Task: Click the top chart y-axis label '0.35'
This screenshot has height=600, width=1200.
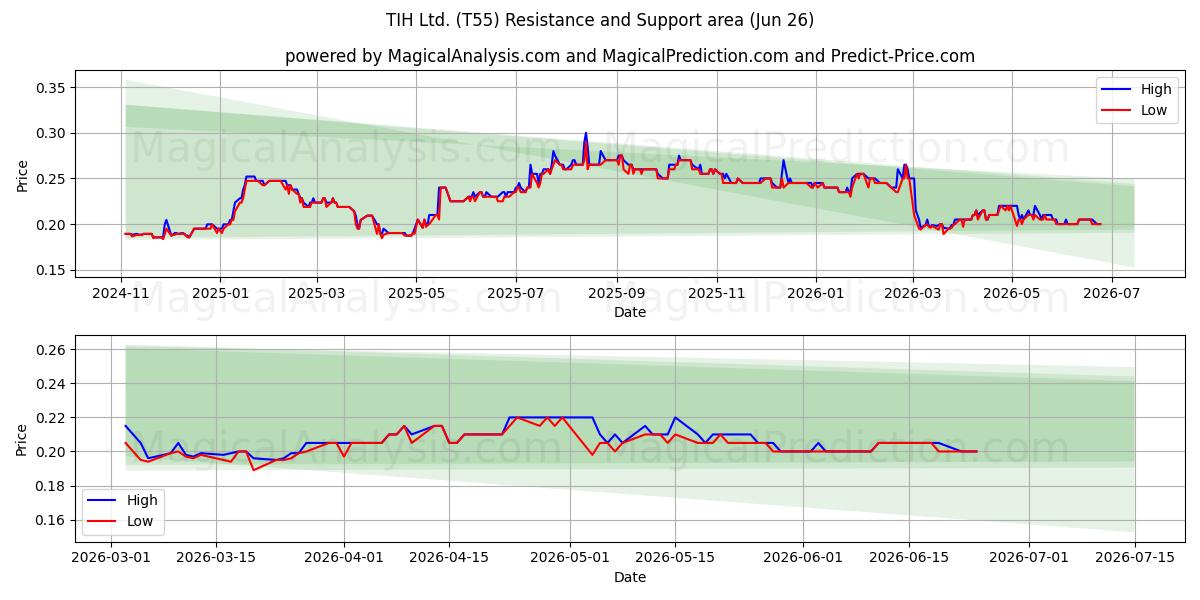Action: tap(50, 88)
